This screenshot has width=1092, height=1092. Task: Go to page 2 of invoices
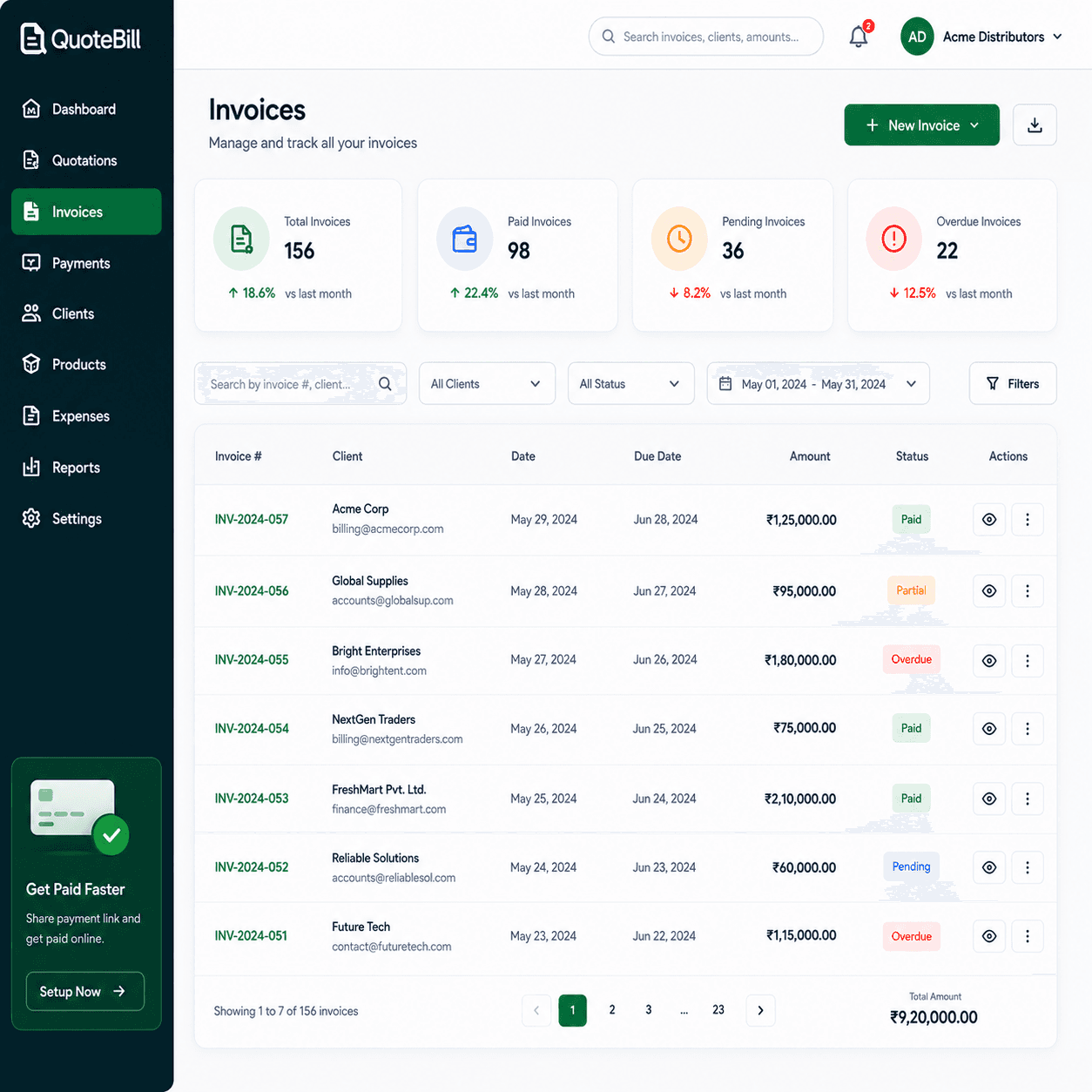612,1010
